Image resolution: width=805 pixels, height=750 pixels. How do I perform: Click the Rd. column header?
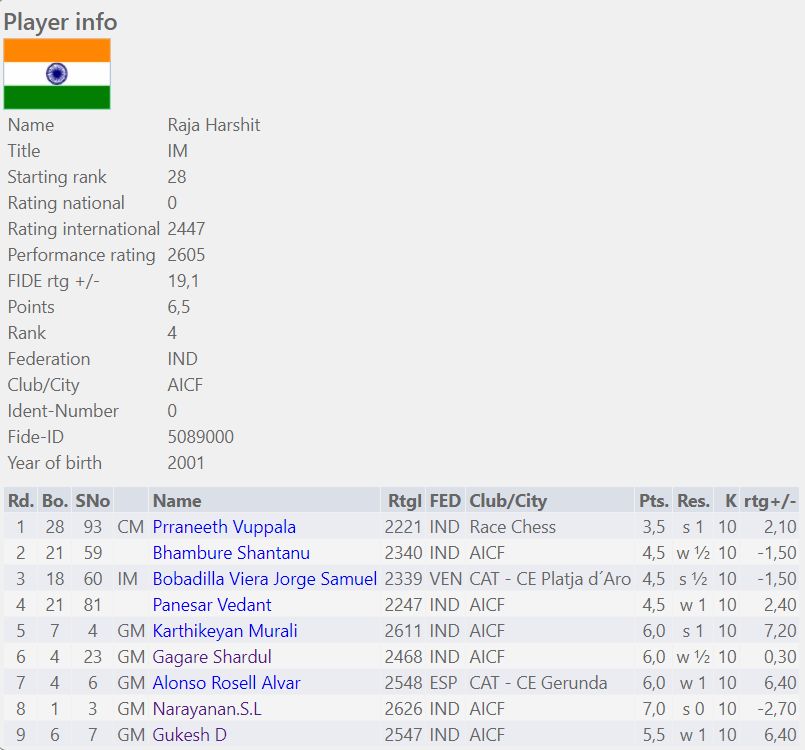(20, 501)
